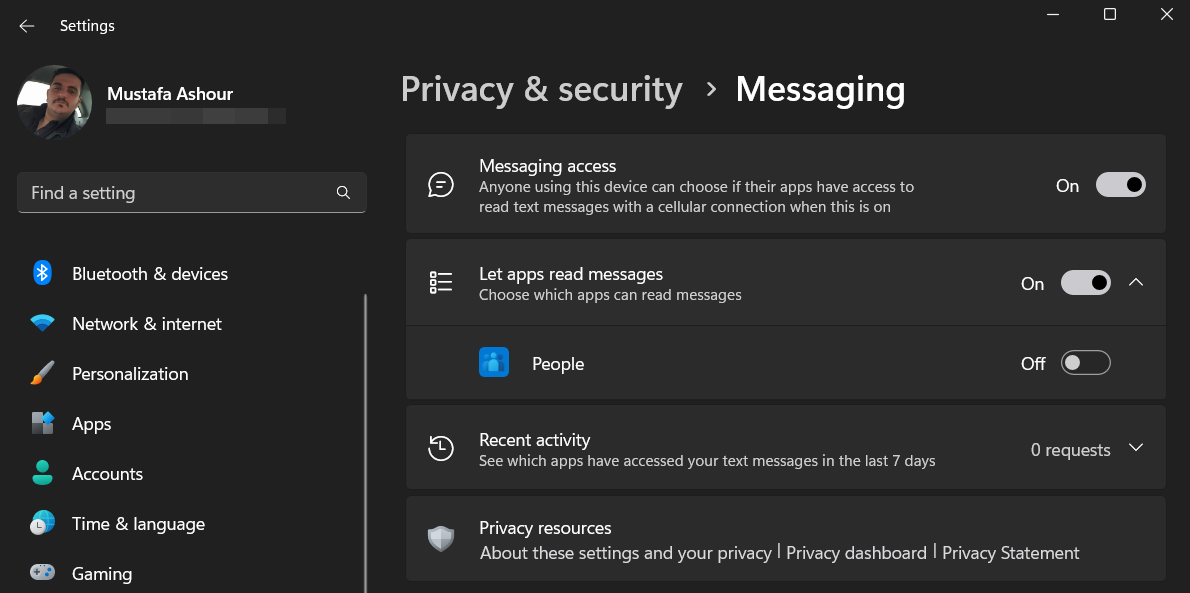The image size is (1190, 593).
Task: Enable the People messaging toggle
Action: coord(1085,362)
